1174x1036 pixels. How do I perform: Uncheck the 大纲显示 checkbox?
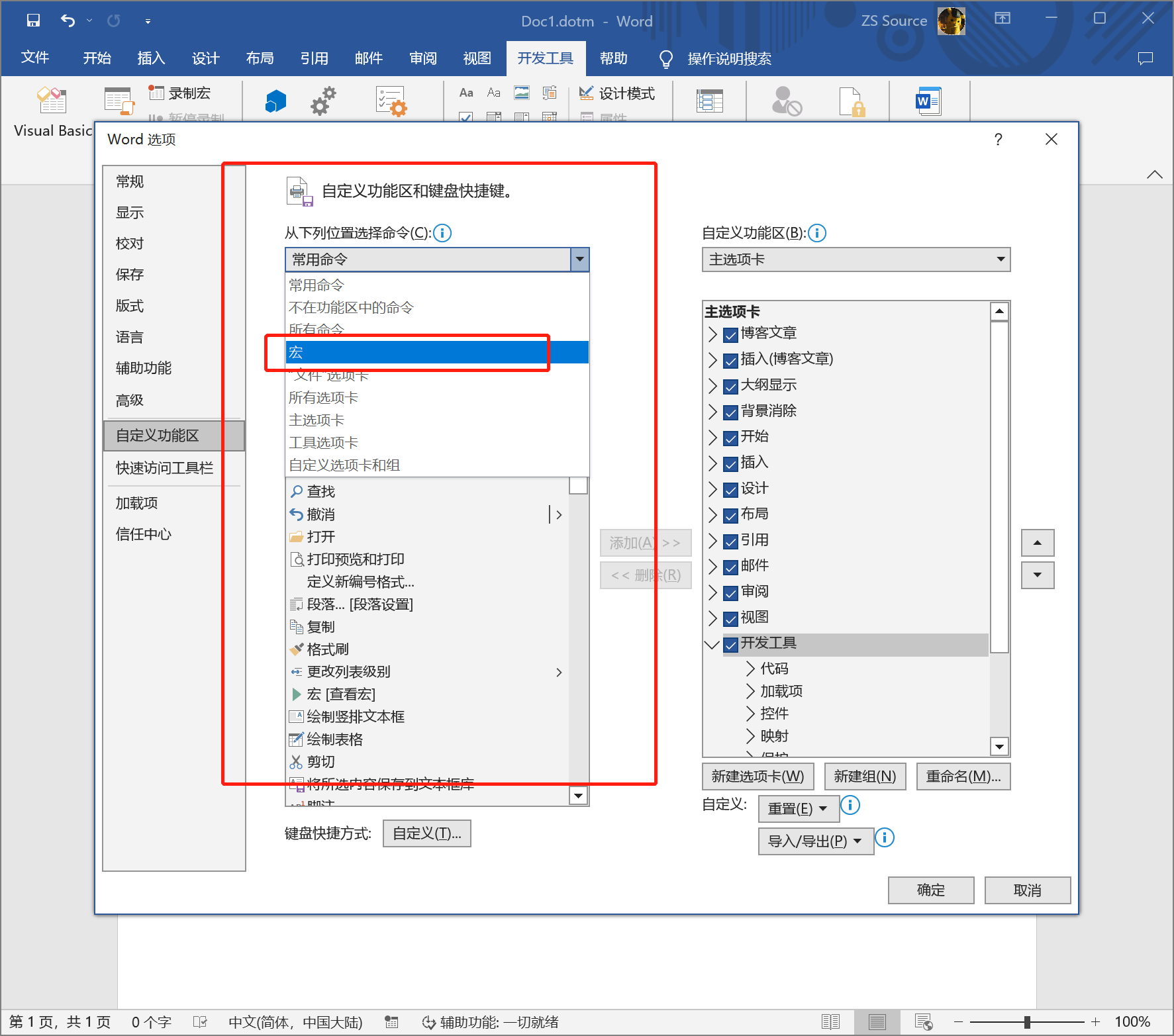click(x=730, y=387)
